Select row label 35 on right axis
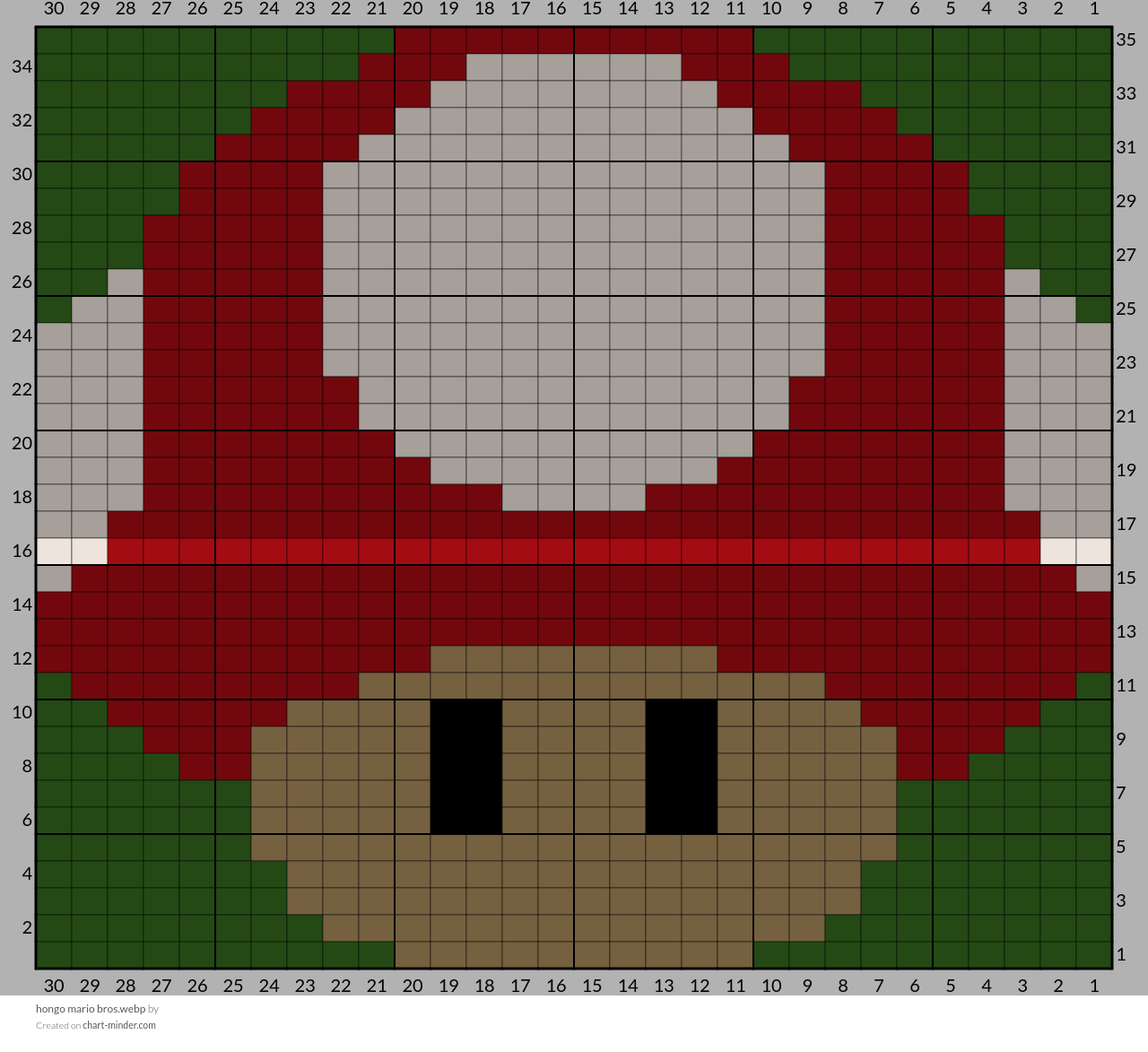 point(1126,39)
